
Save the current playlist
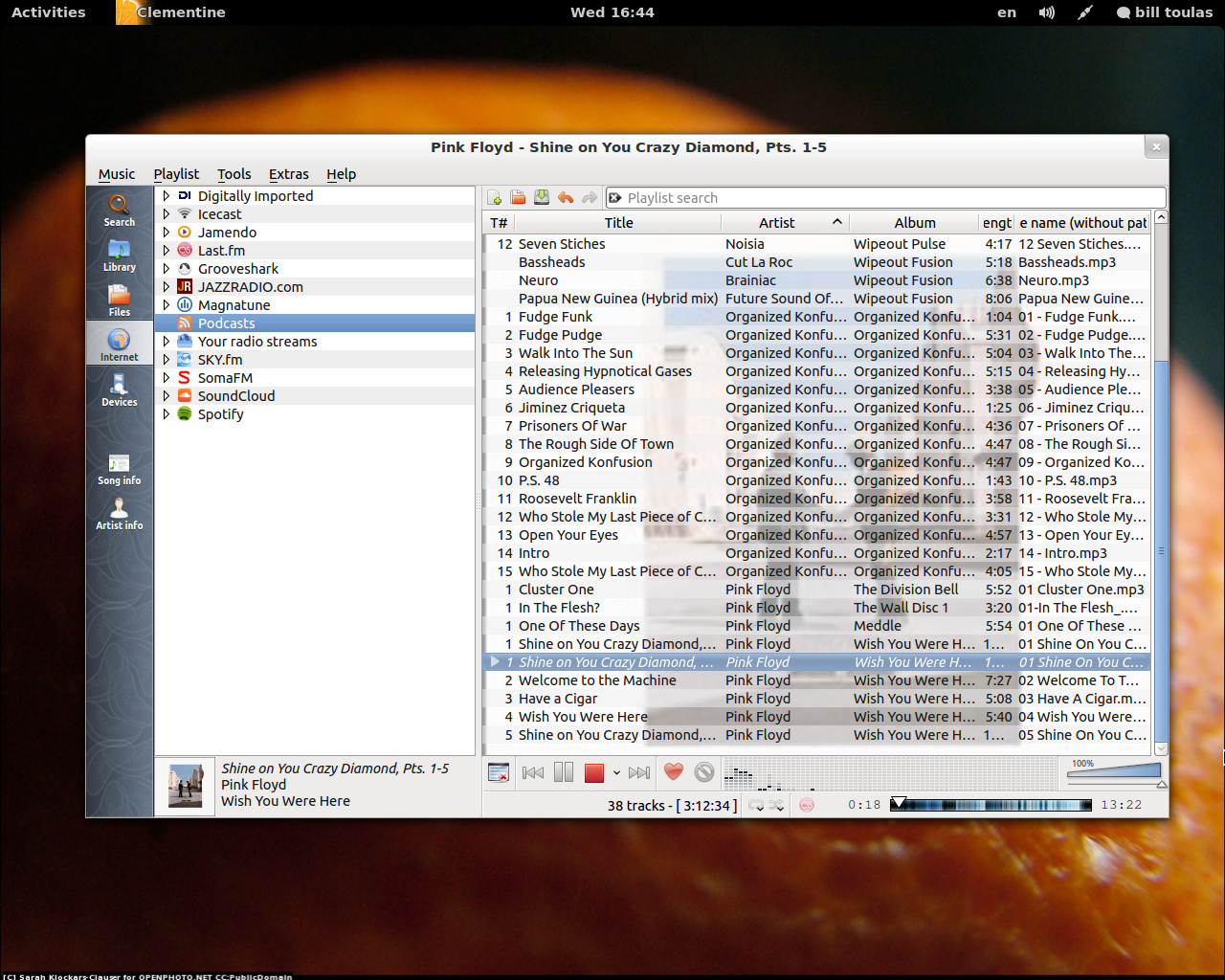click(x=542, y=197)
